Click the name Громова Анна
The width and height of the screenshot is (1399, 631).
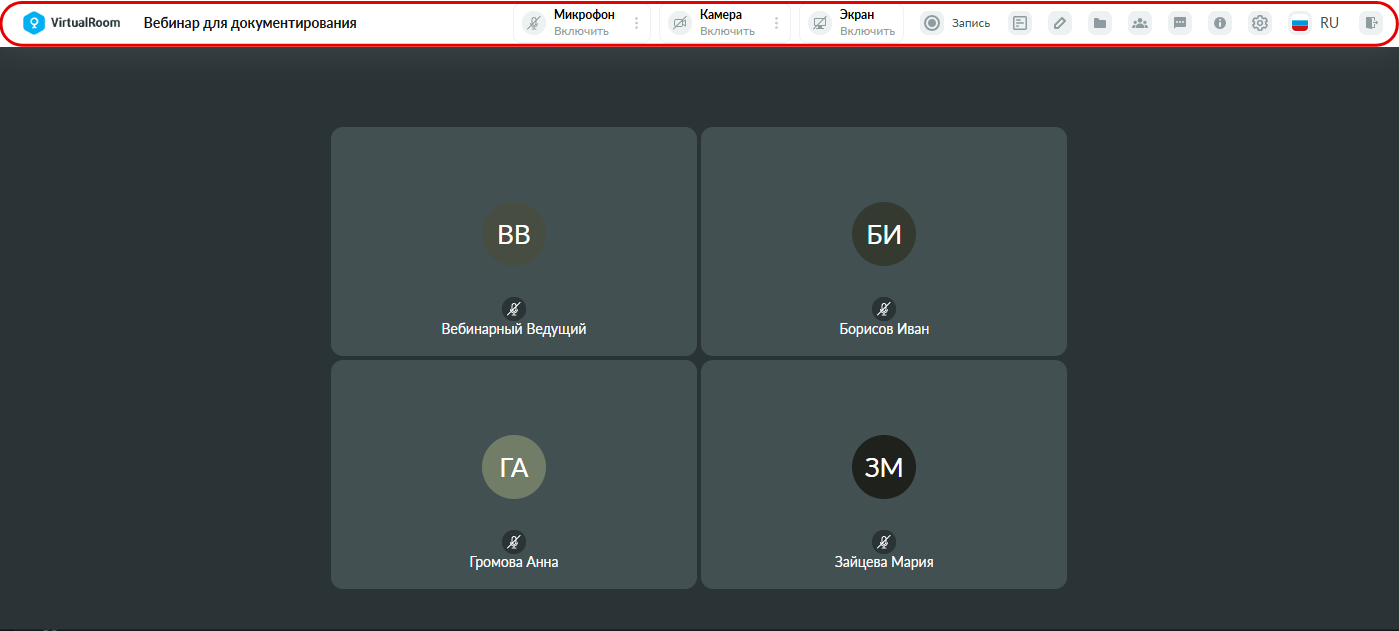(514, 562)
